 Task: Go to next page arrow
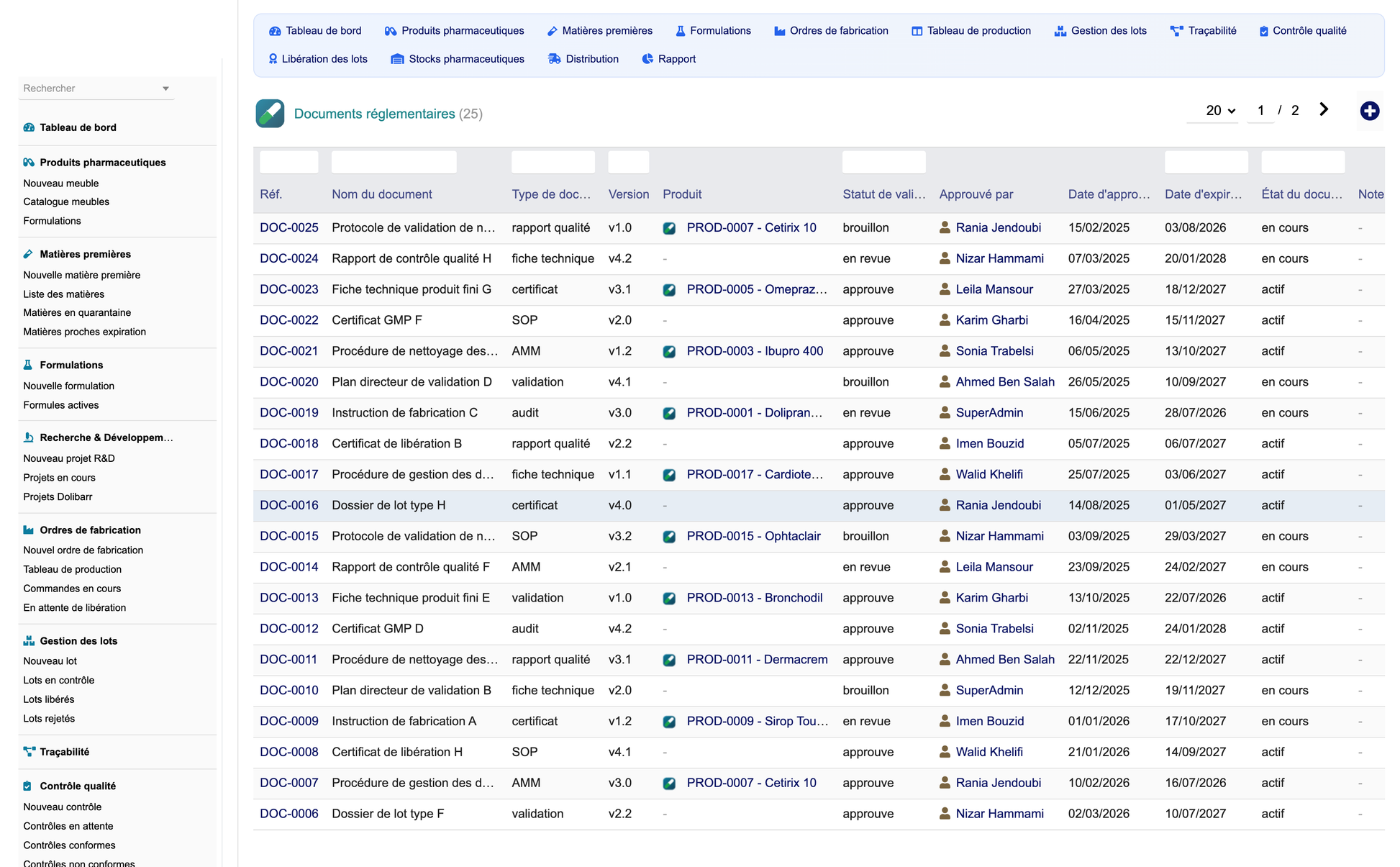click(x=1324, y=109)
